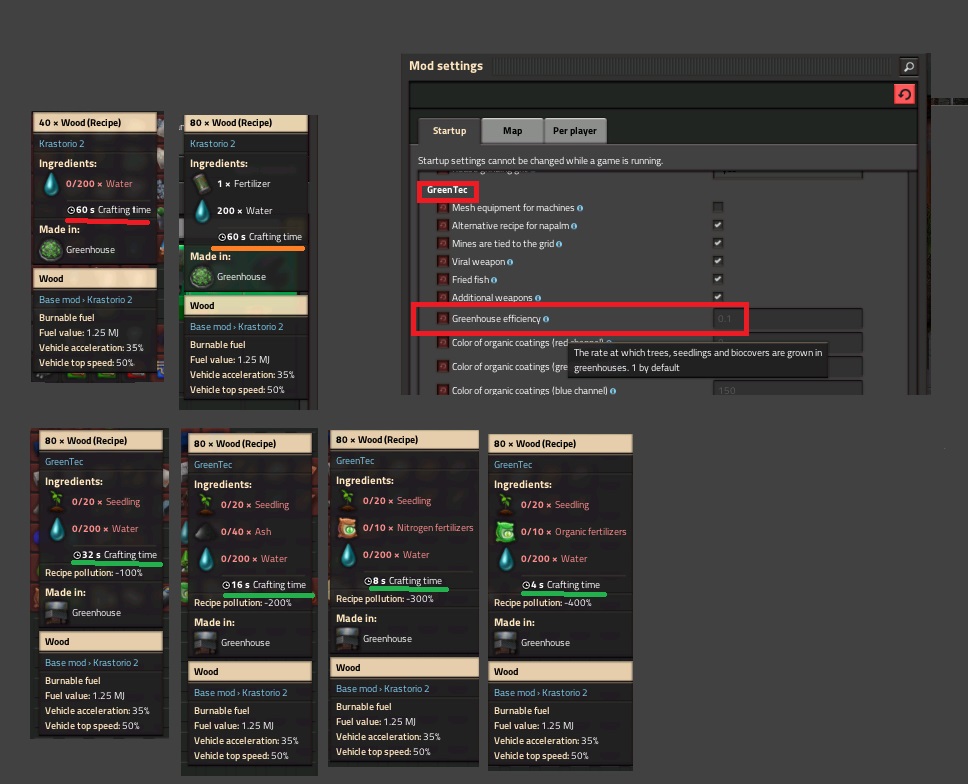The image size is (968, 784).
Task: Click '0/10 × Nitrogen fertilizers' text
Action: point(418,528)
